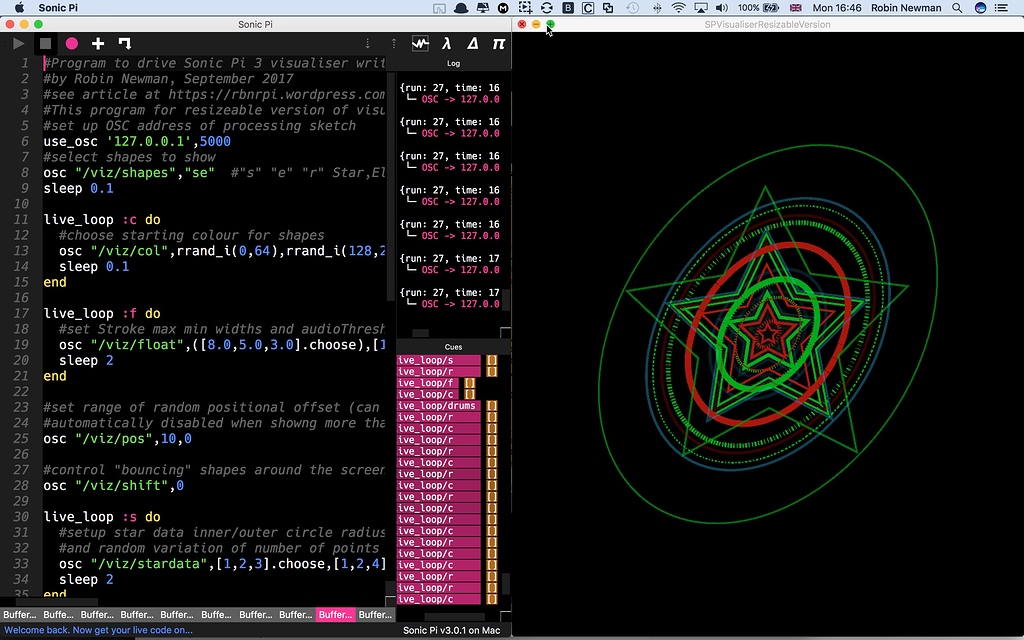Open preferences via the delta icon

point(473,43)
